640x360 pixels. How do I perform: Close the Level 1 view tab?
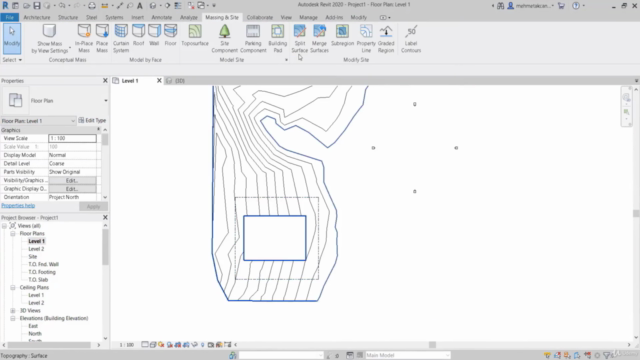pyautogui.click(x=159, y=81)
